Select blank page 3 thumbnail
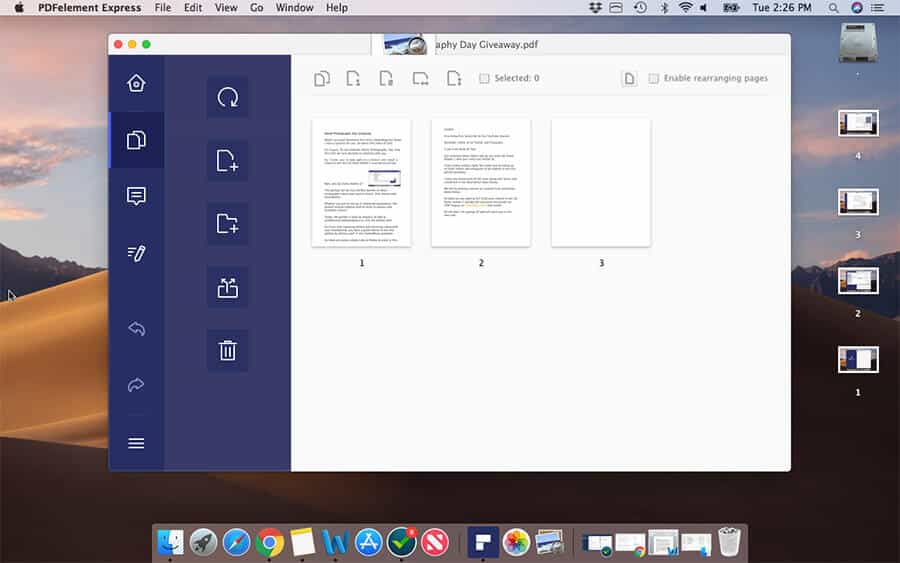This screenshot has height=563, width=900. click(x=601, y=183)
